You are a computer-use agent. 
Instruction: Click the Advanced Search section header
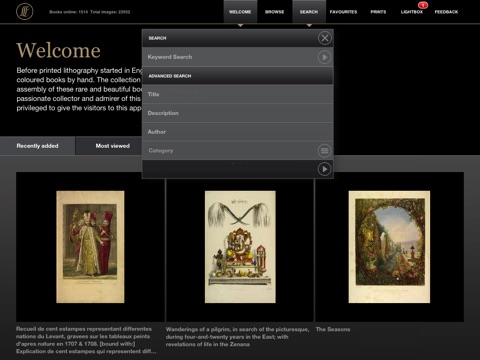pos(238,76)
